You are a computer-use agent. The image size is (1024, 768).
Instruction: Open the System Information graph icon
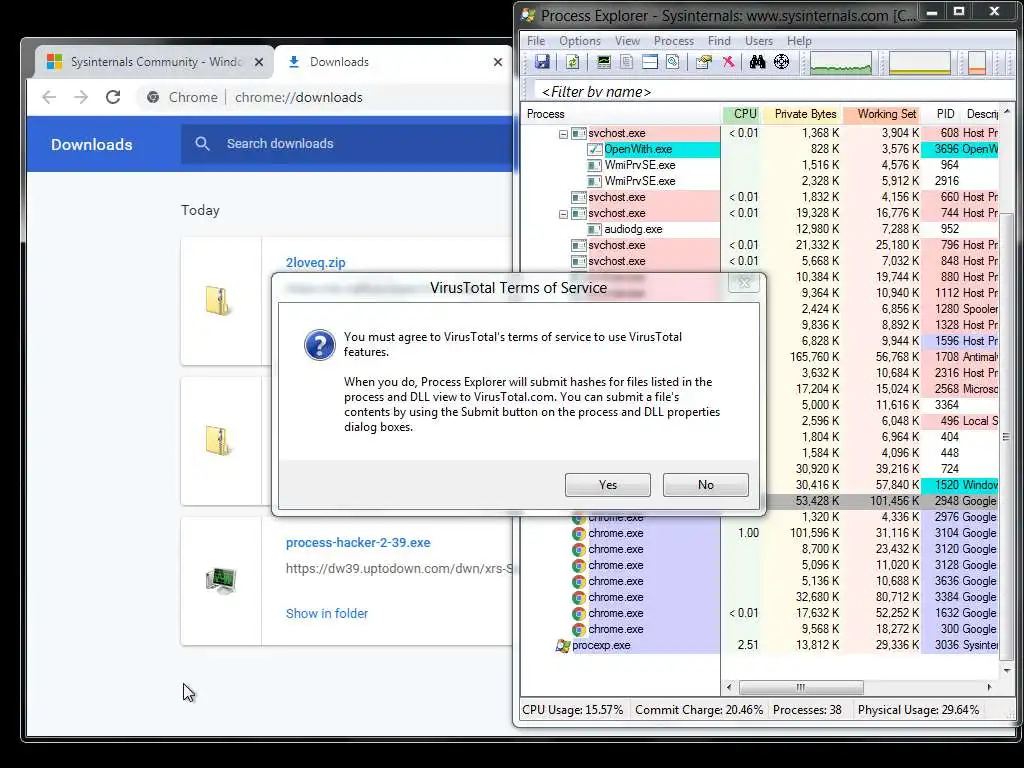603,62
